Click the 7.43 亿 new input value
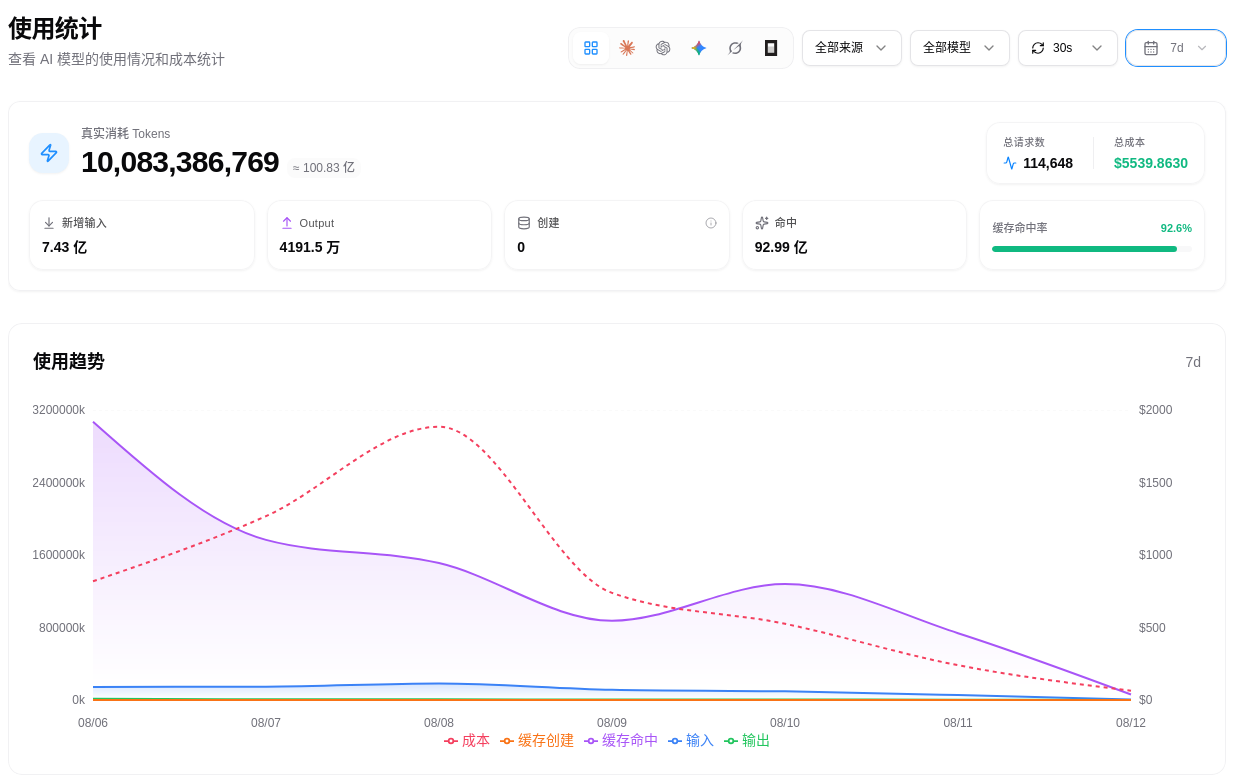 coord(64,247)
